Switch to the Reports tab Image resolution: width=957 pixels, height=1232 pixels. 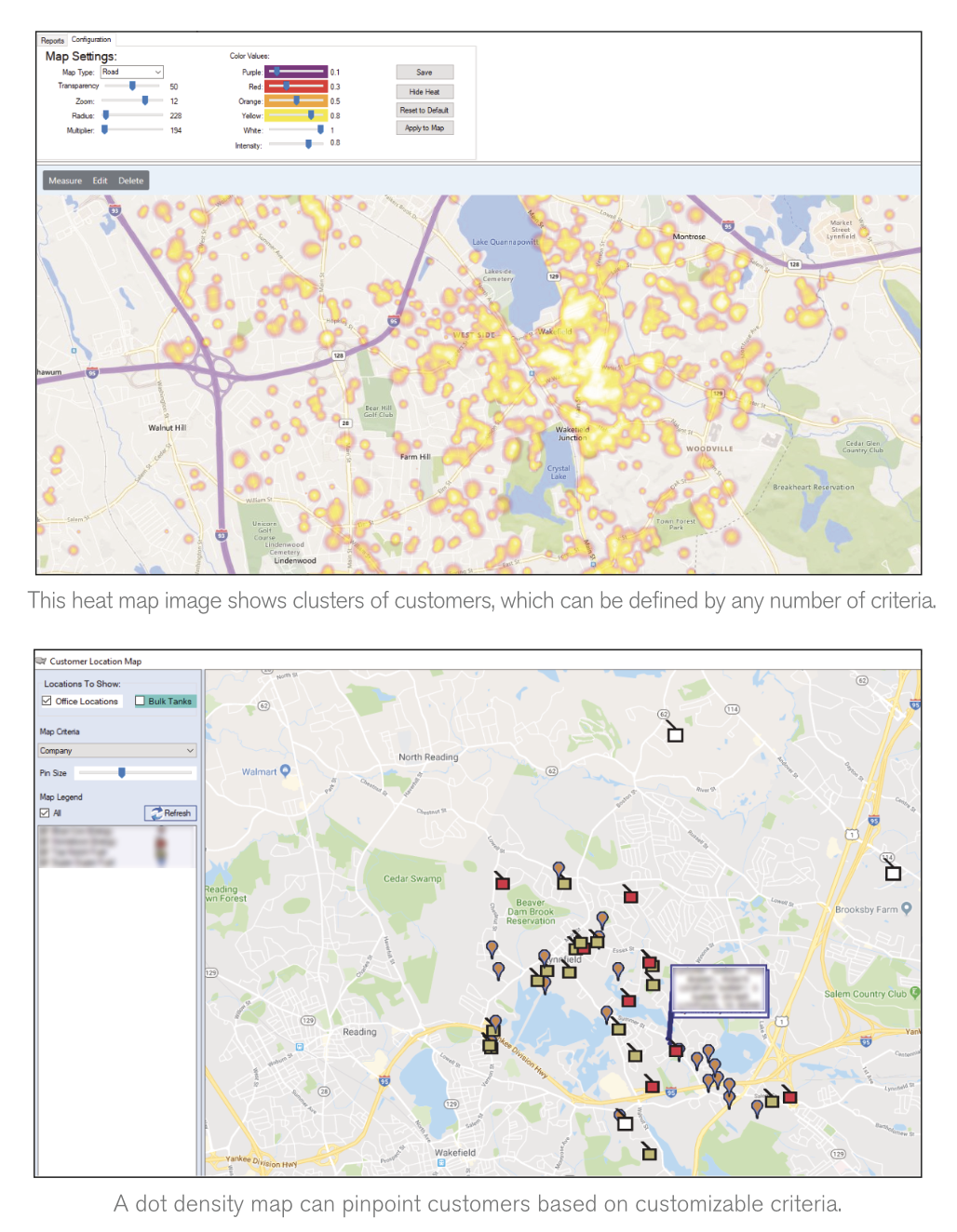click(x=52, y=40)
